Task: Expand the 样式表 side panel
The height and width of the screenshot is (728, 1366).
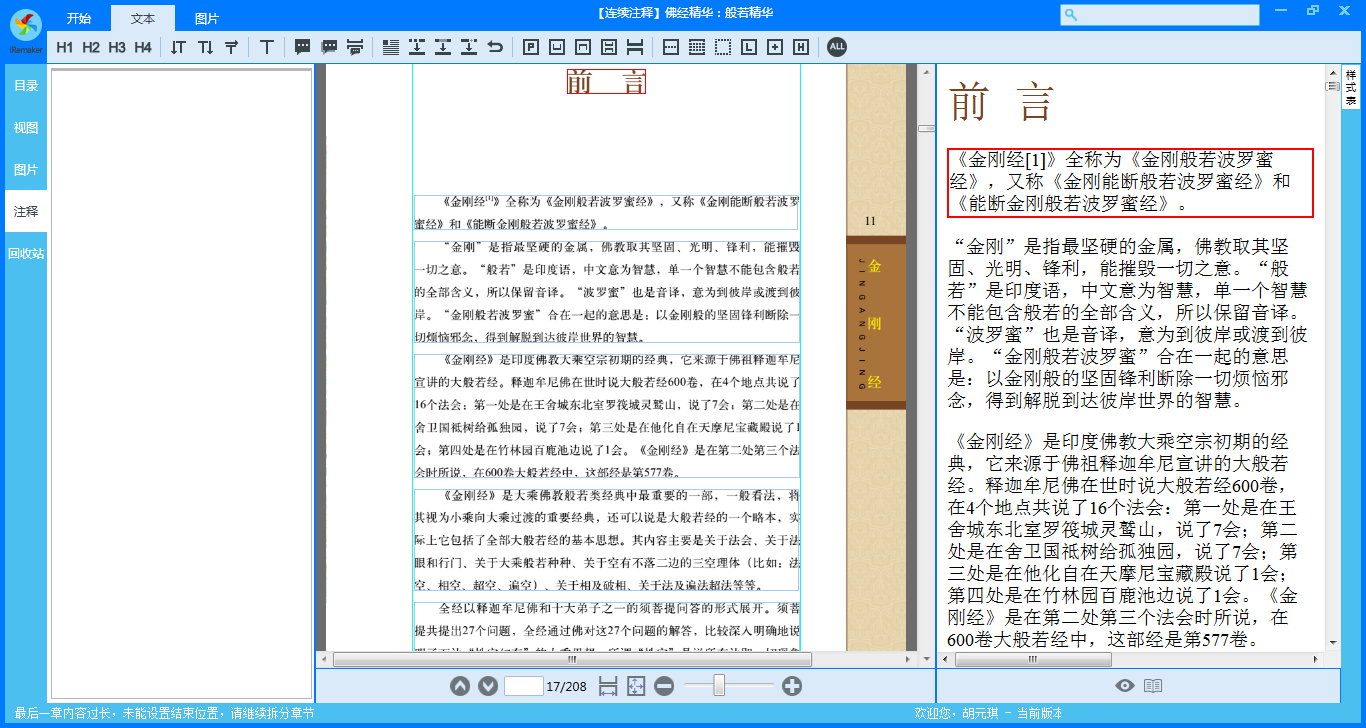Action: click(x=1350, y=87)
